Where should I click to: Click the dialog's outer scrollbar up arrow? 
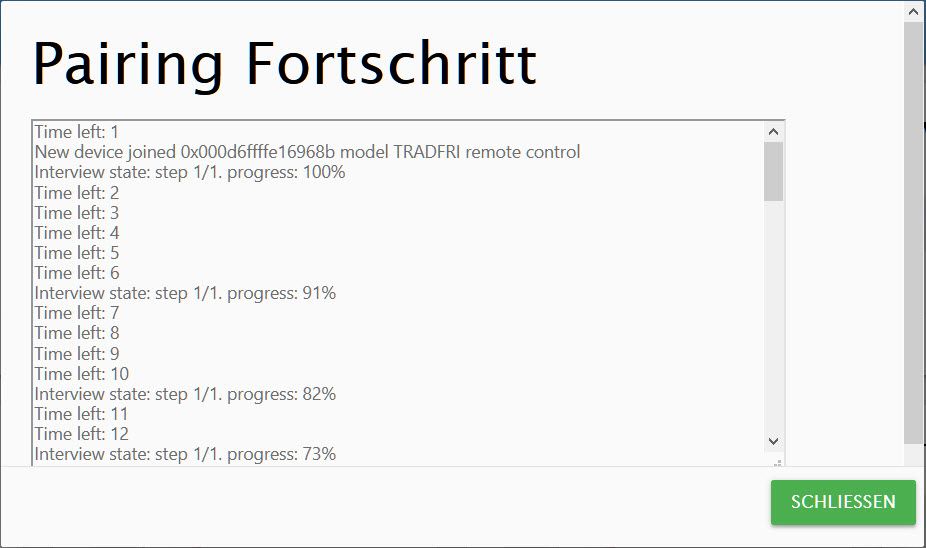click(x=914, y=12)
